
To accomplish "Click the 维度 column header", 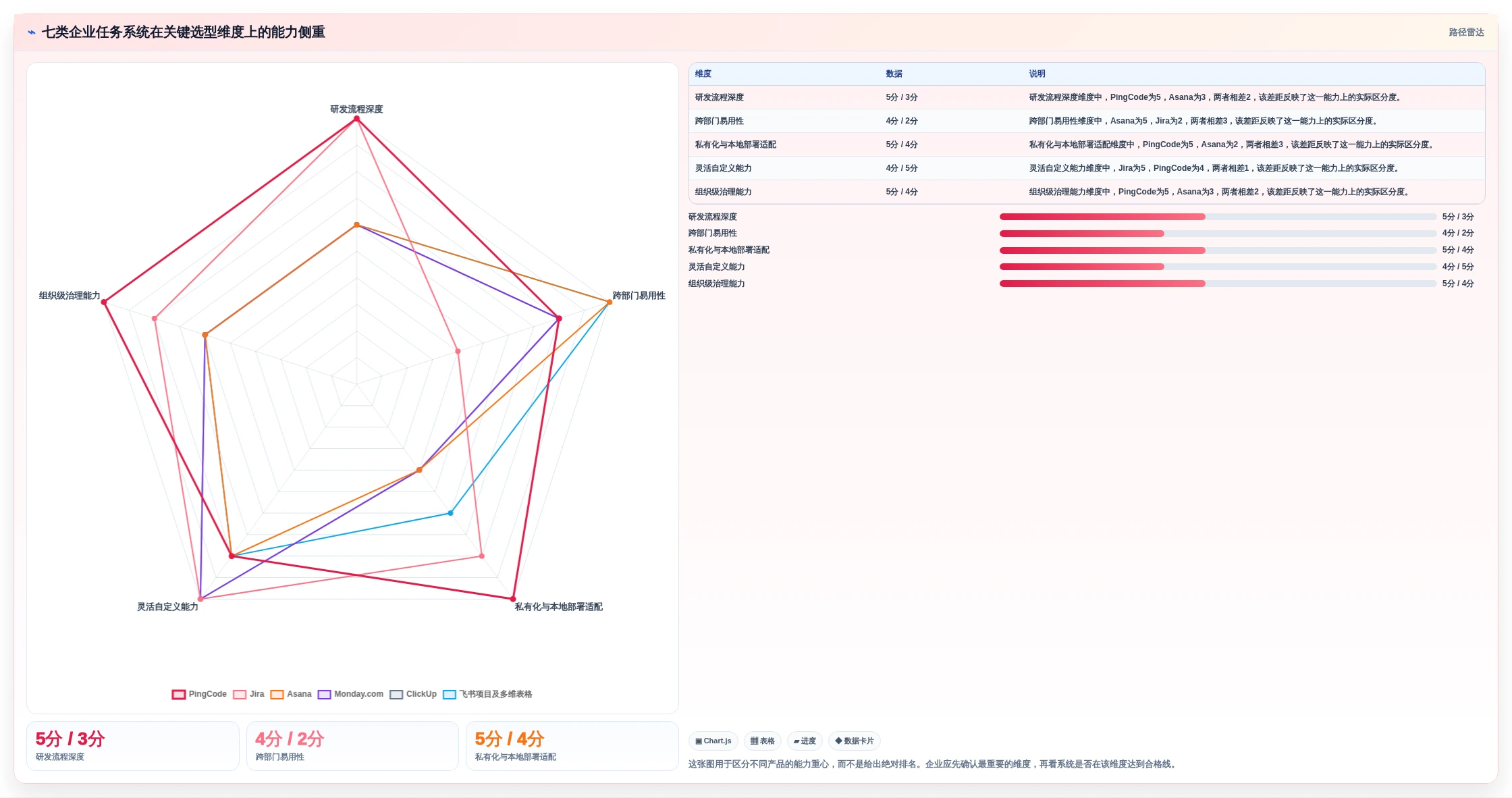I will click(703, 74).
